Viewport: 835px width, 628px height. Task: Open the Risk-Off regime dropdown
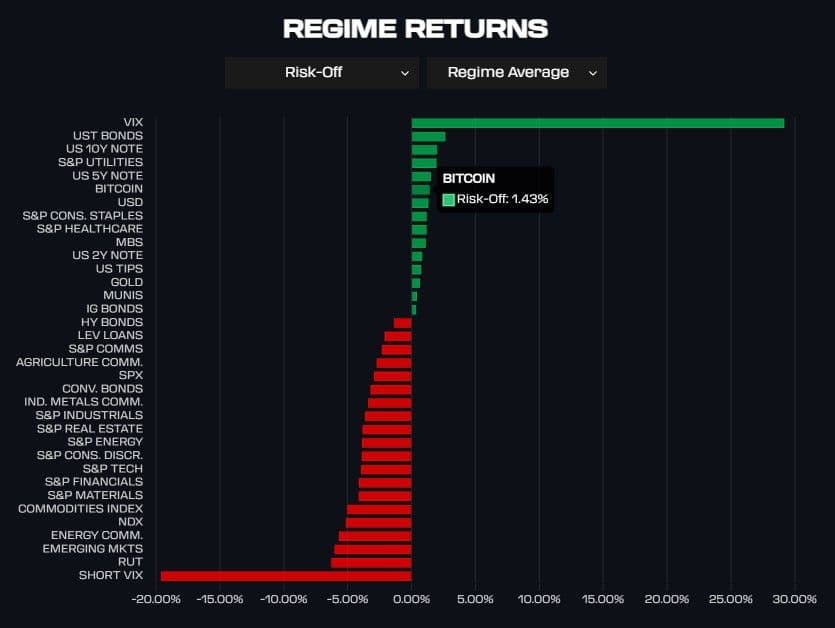(320, 73)
